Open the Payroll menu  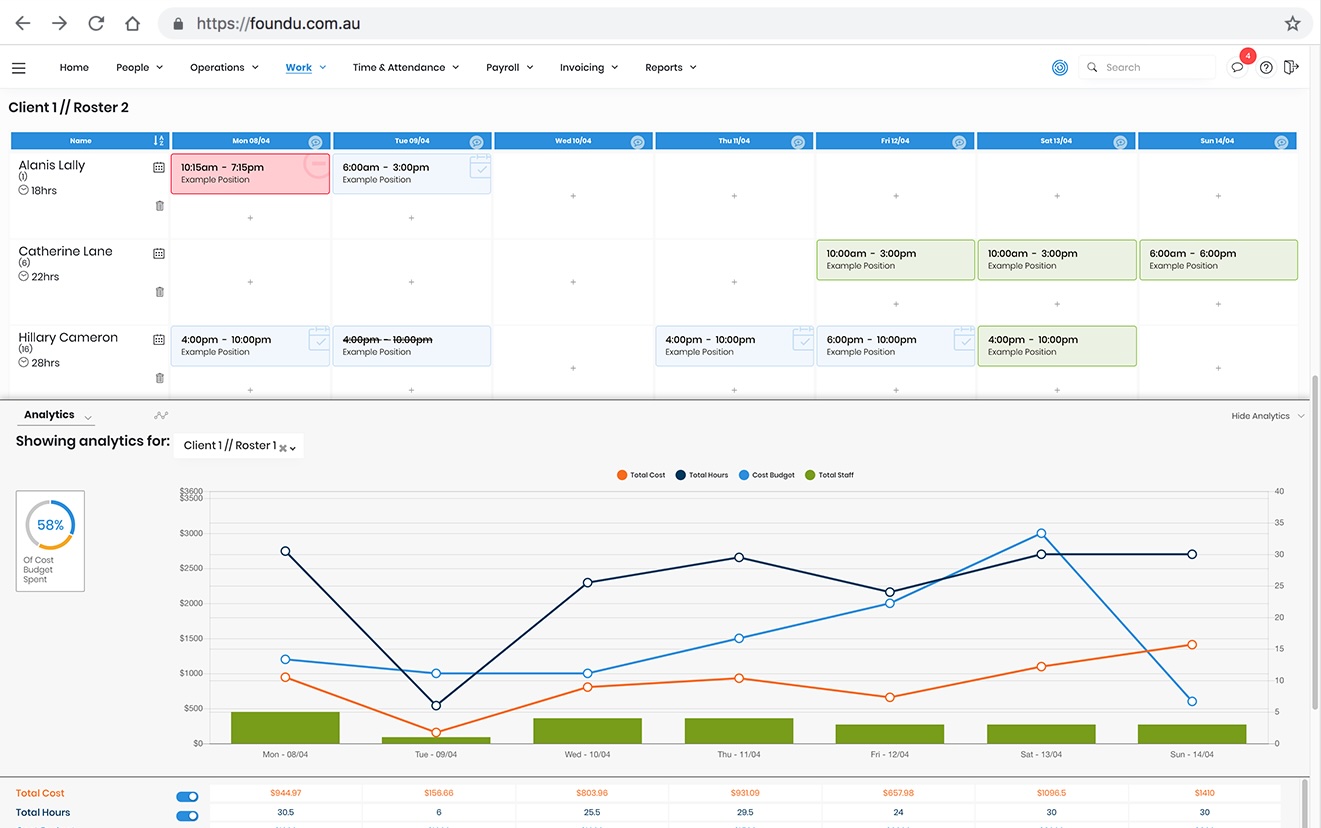(x=509, y=68)
